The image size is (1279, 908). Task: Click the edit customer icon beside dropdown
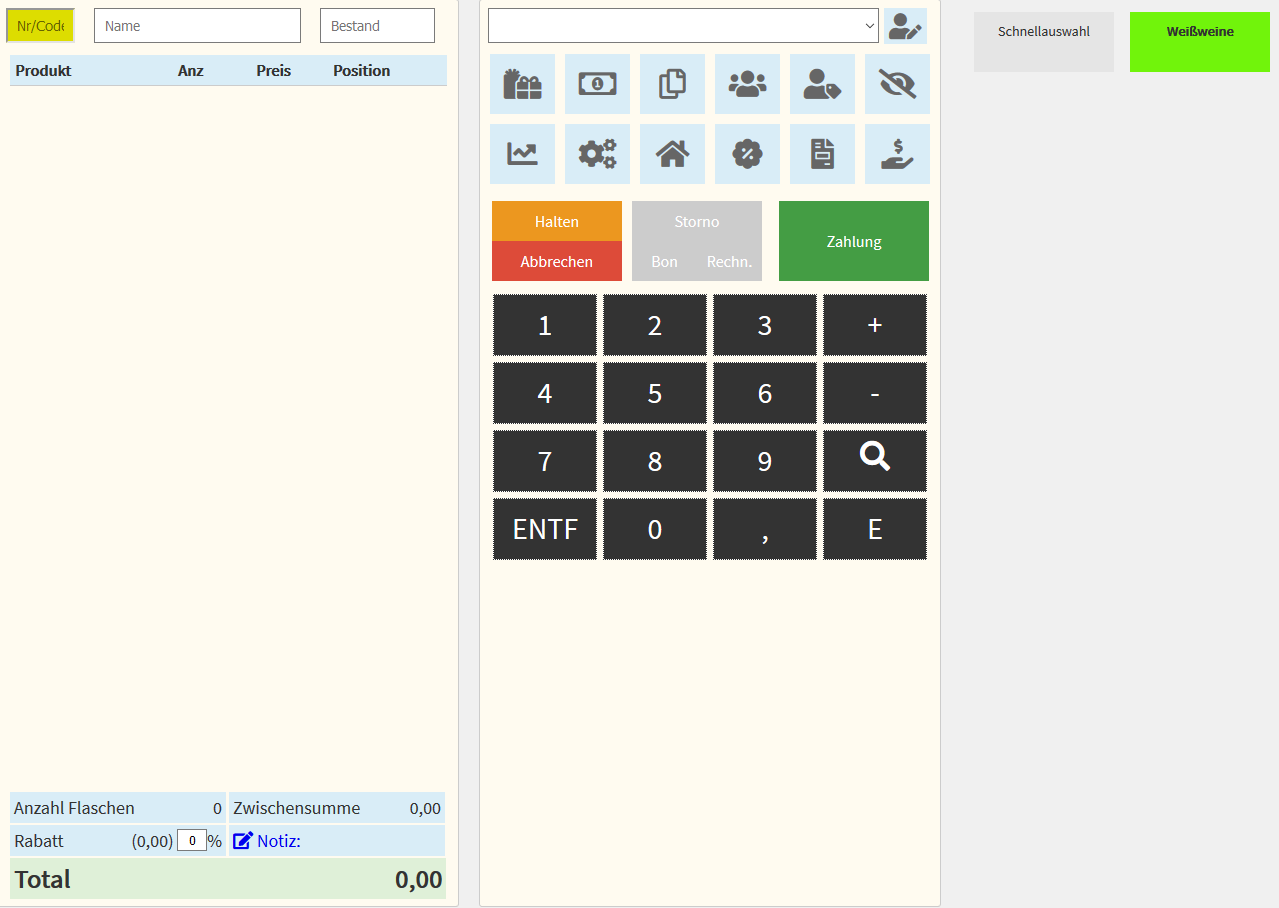[905, 26]
